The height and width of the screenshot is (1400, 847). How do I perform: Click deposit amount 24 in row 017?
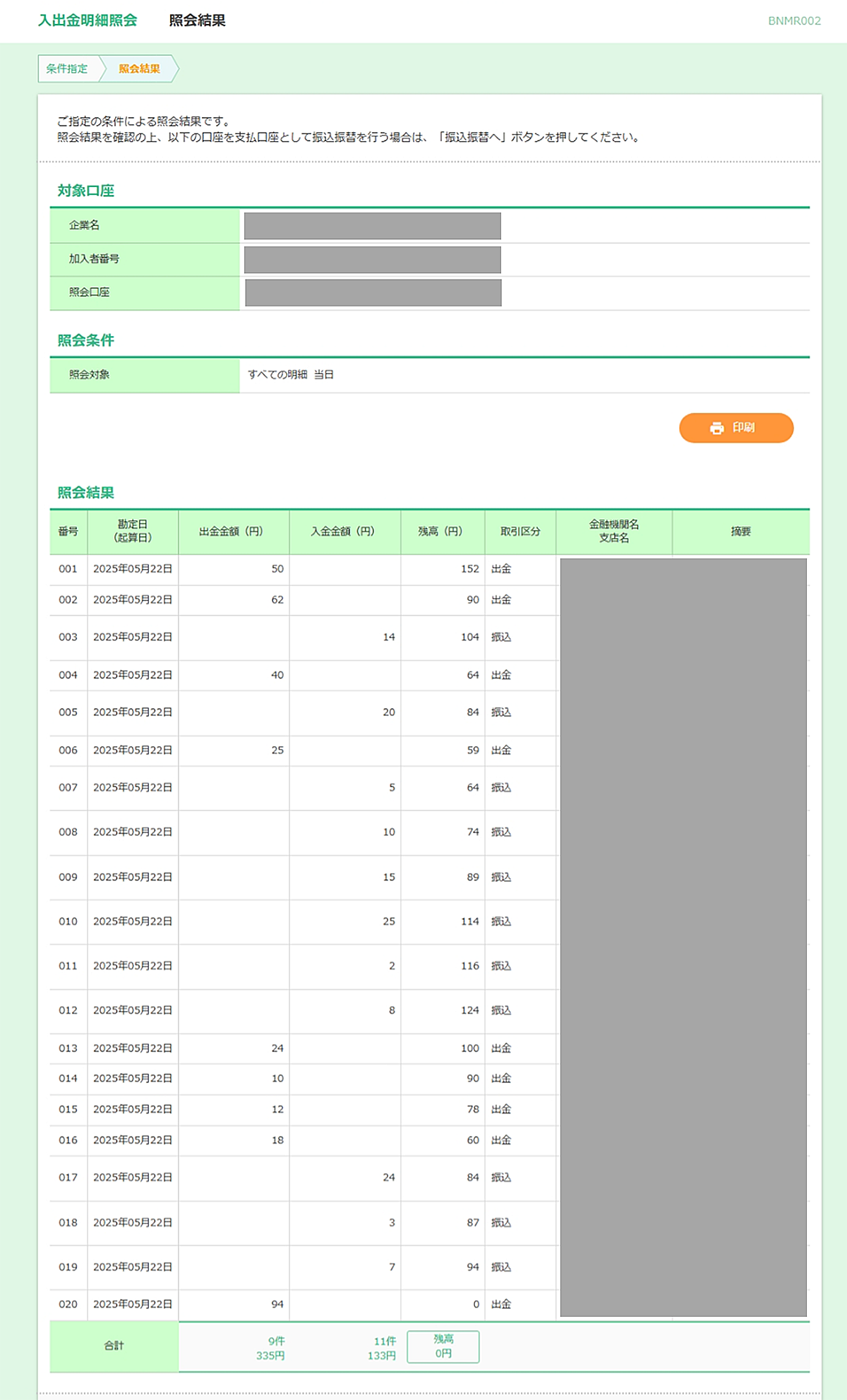[x=389, y=1178]
